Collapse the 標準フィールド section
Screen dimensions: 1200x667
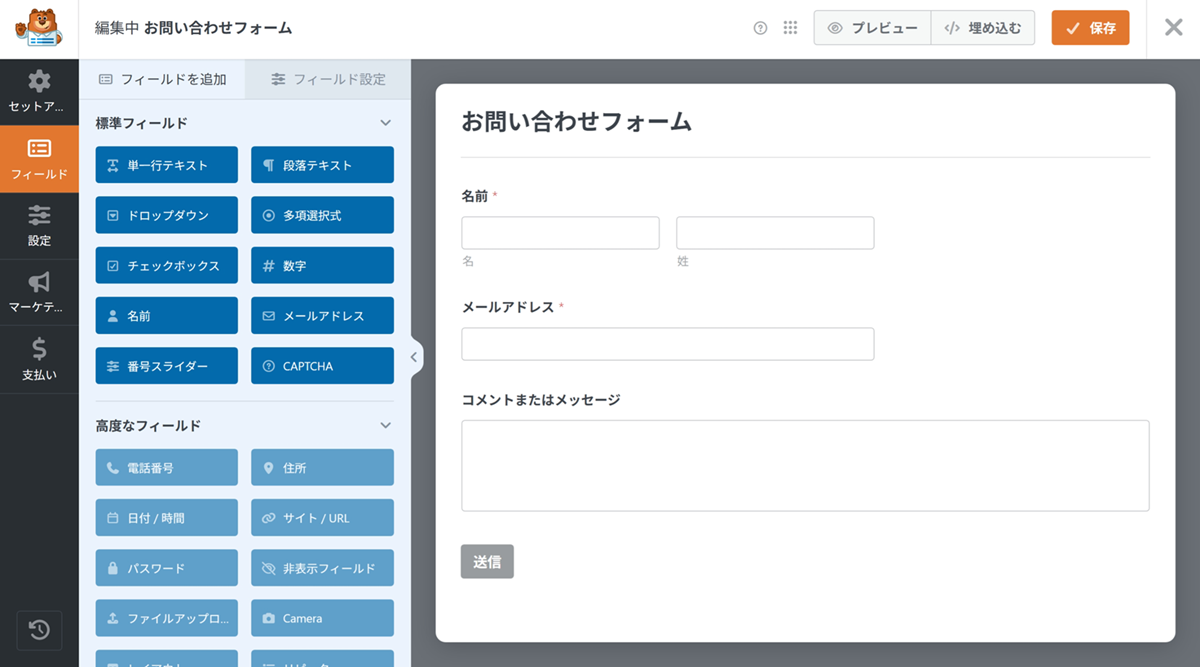(385, 123)
